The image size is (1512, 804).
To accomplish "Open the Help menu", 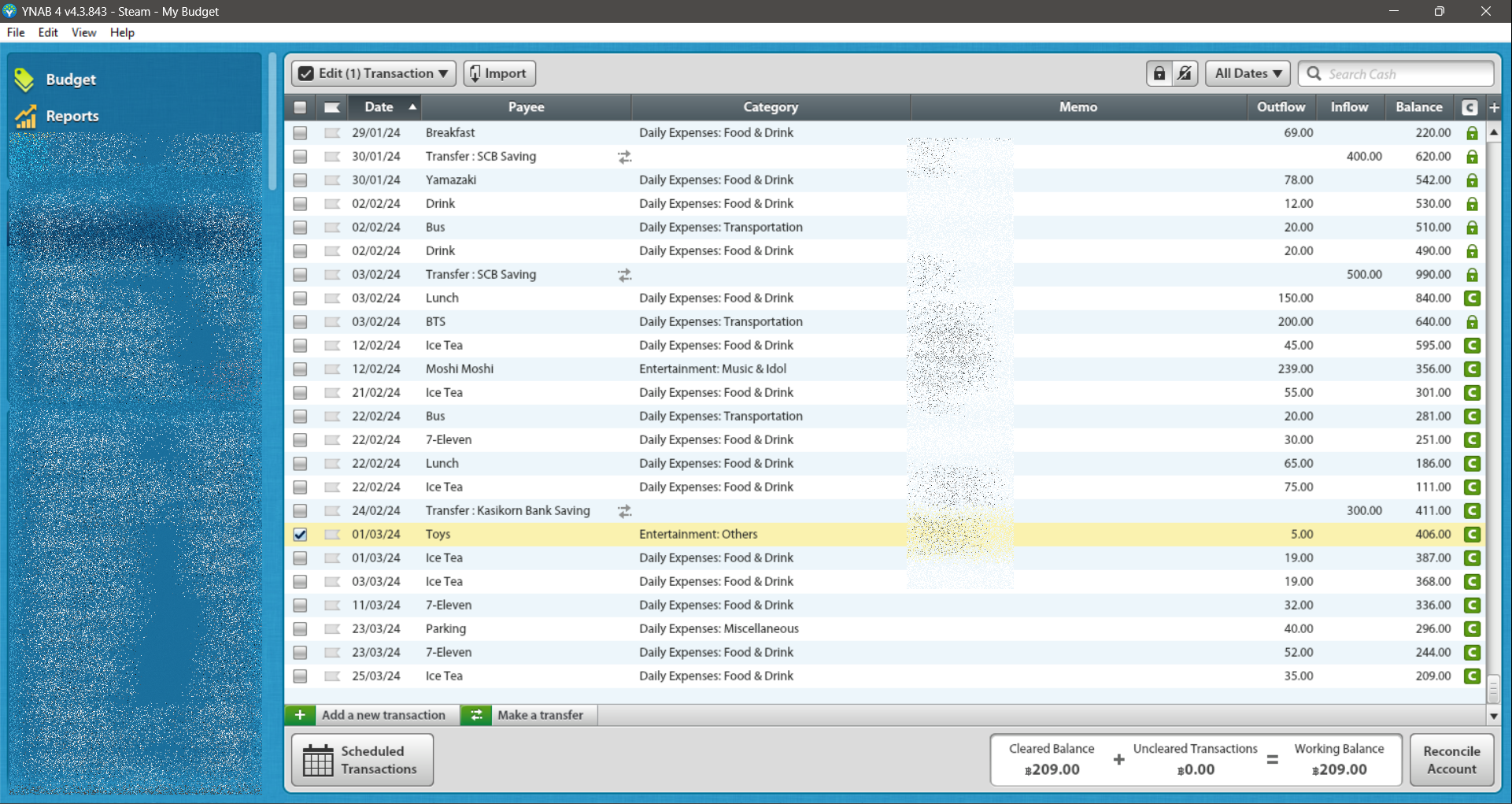I will click(x=122, y=33).
